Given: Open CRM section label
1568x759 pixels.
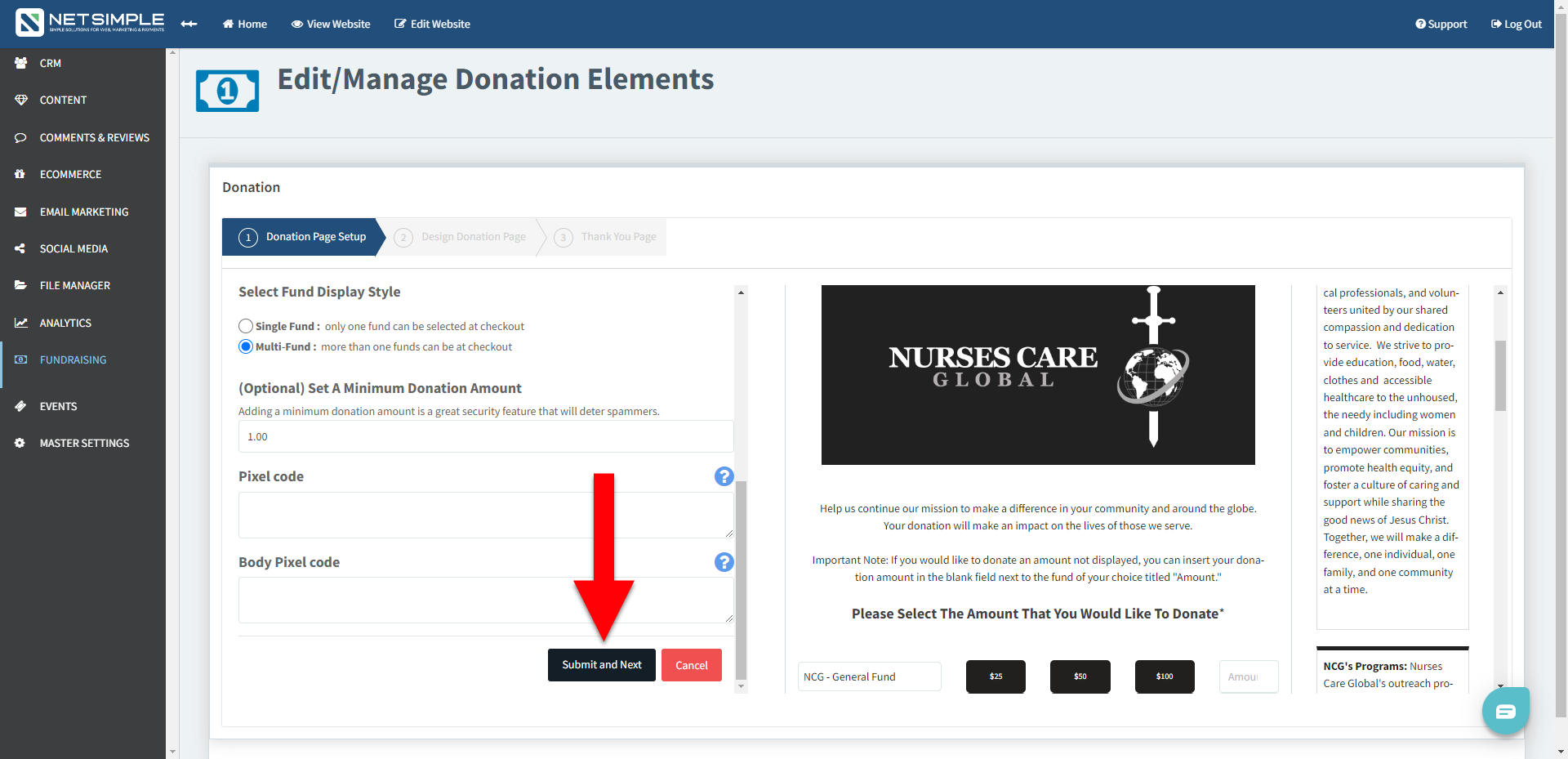Looking at the screenshot, I should (51, 63).
